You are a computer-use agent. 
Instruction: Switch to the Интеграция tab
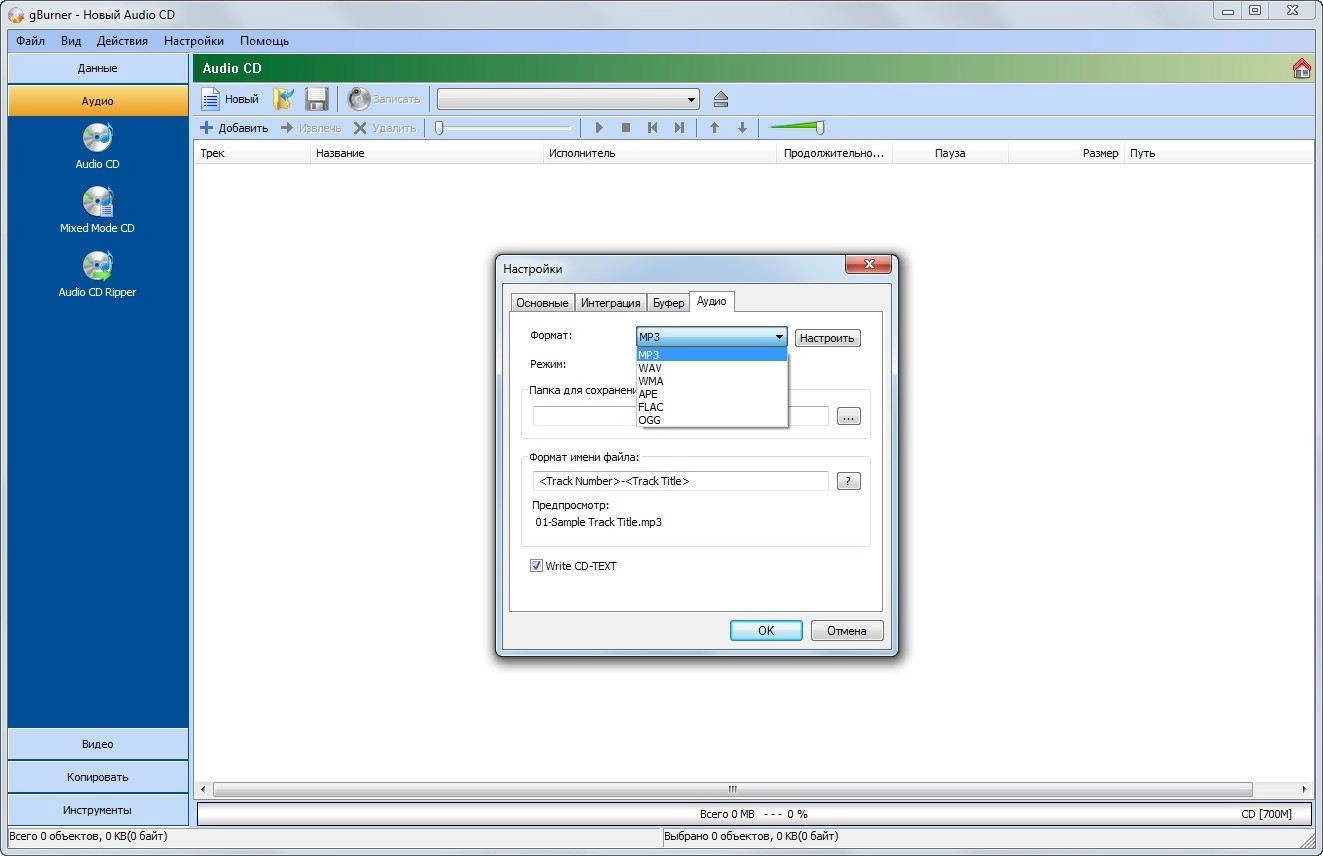point(610,303)
